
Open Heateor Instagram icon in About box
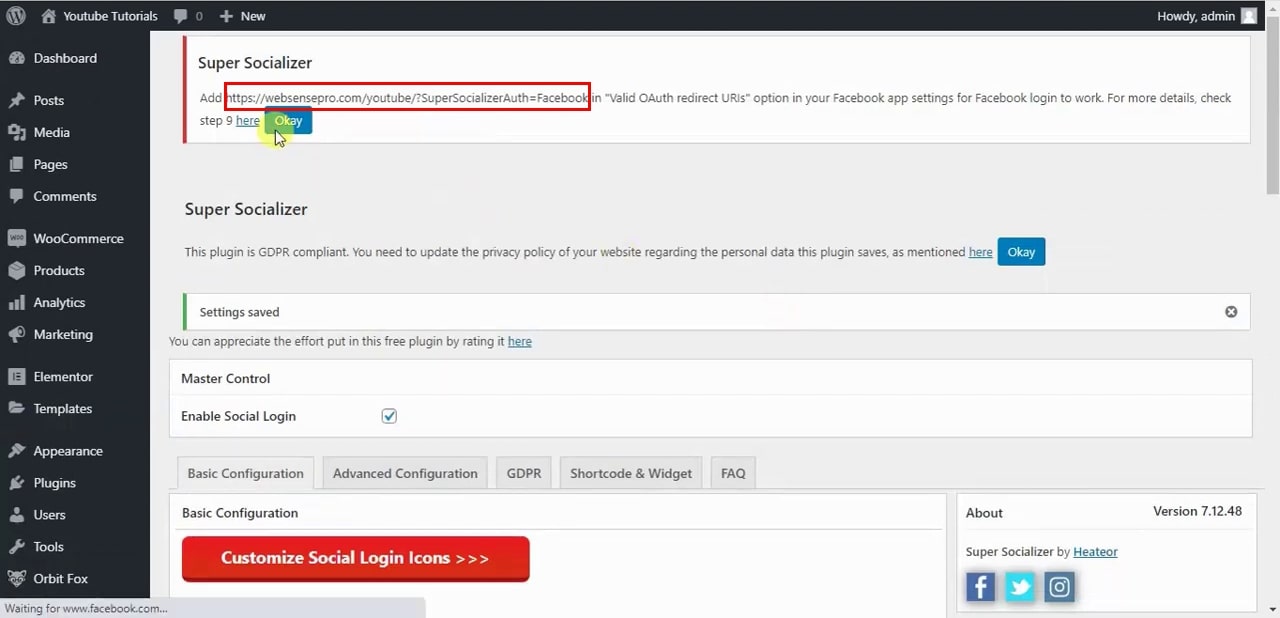pos(1059,587)
